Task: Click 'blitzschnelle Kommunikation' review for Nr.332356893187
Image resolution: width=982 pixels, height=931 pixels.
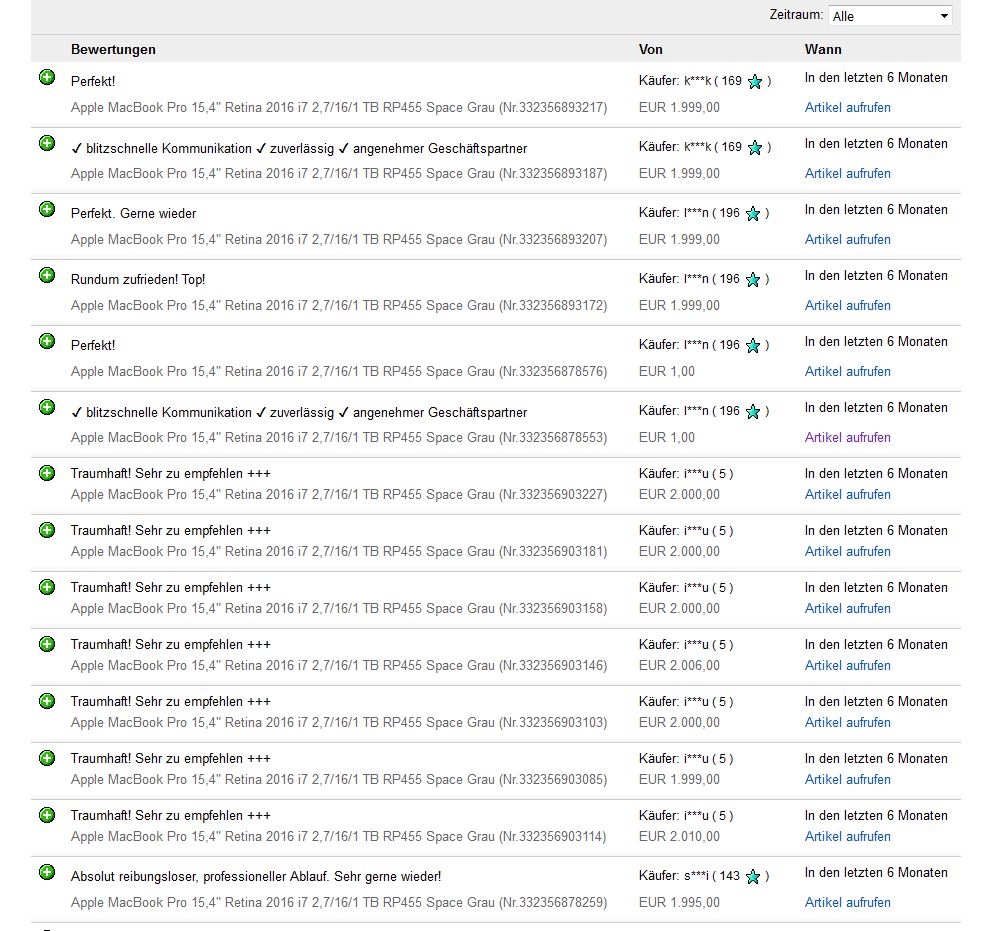Action: point(299,148)
